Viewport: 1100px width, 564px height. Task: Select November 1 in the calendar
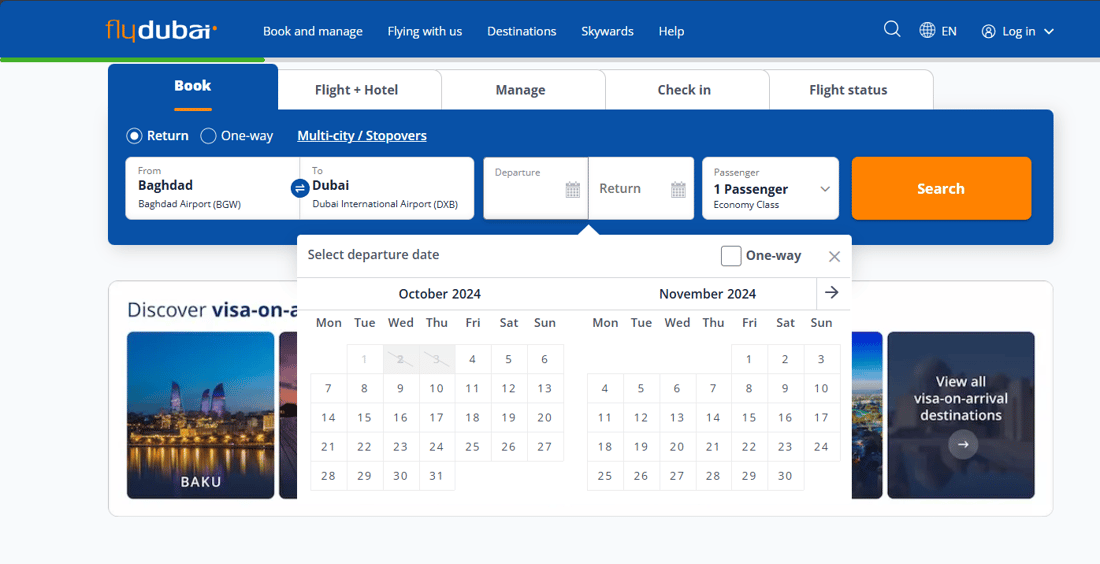coord(749,358)
